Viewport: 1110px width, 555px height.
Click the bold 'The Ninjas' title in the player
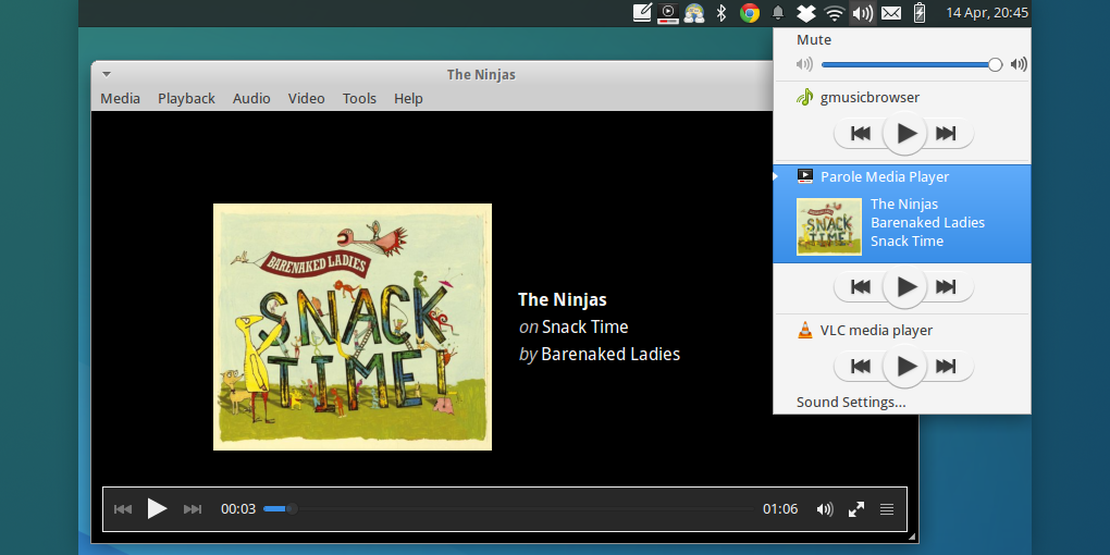[562, 299]
